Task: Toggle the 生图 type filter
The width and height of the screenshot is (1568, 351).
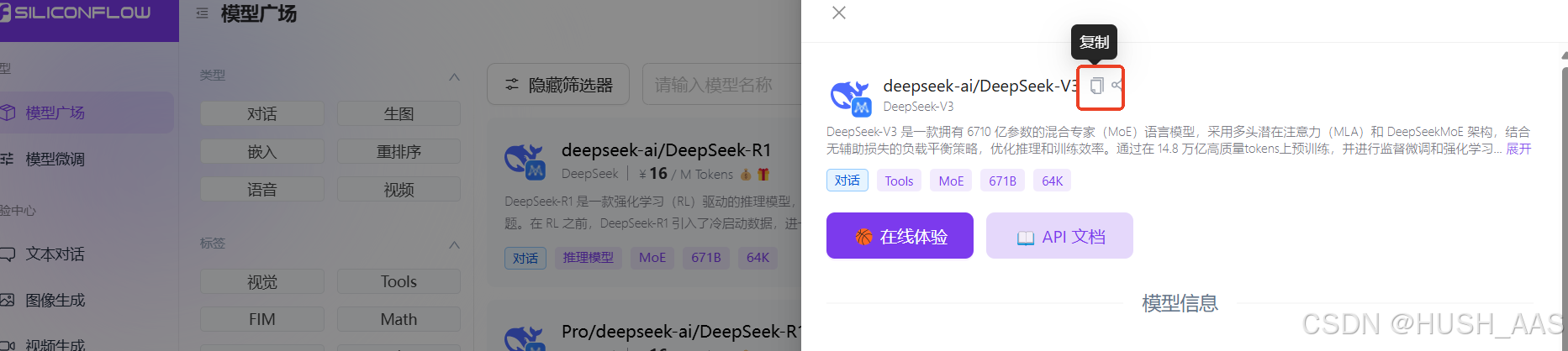Action: click(x=399, y=113)
